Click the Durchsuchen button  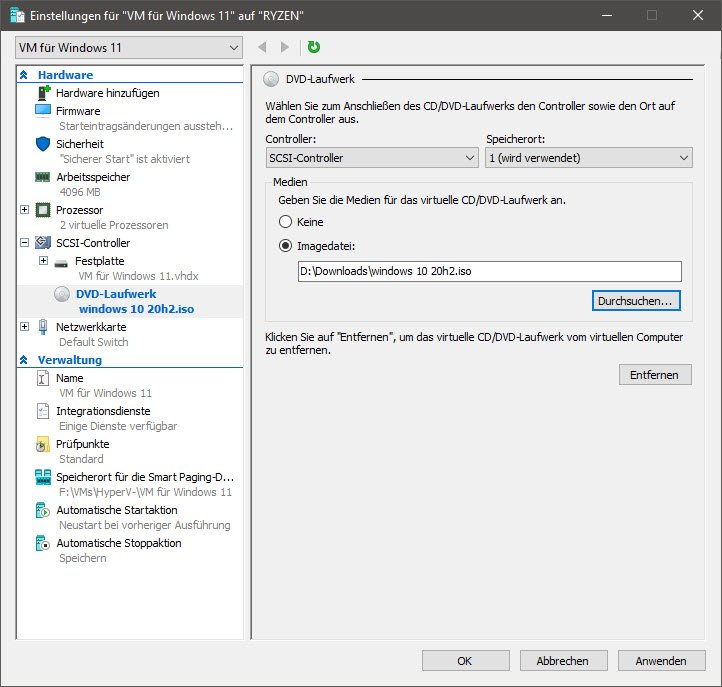coord(637,300)
